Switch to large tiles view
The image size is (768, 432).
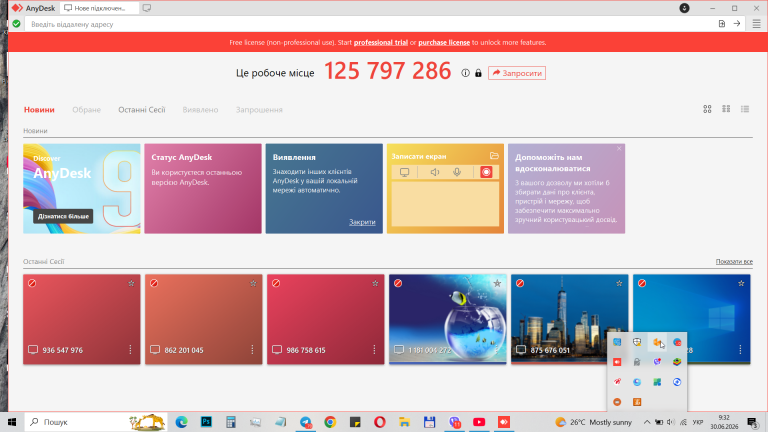[707, 109]
